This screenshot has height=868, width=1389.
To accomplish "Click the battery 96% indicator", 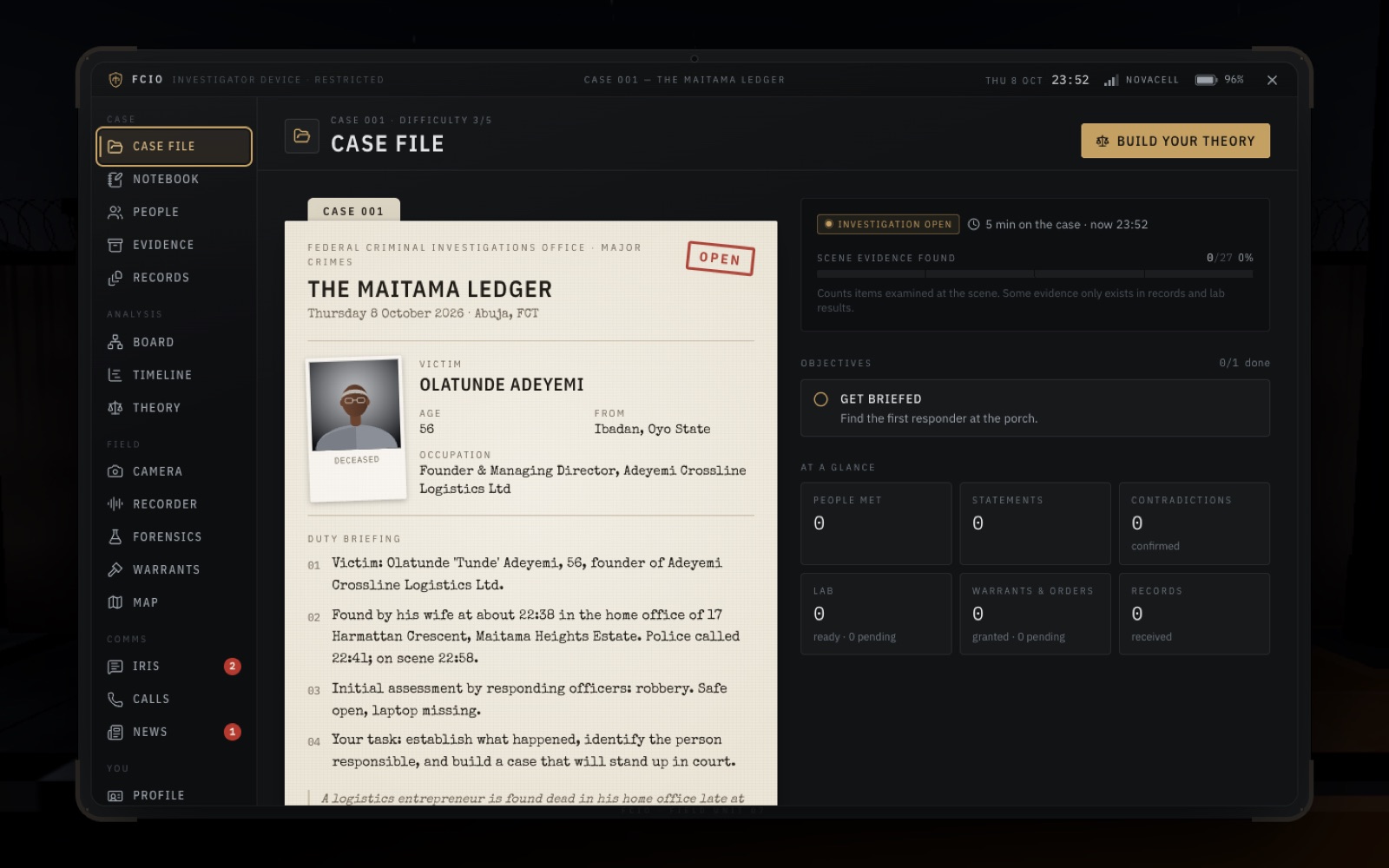I will 1219,80.
